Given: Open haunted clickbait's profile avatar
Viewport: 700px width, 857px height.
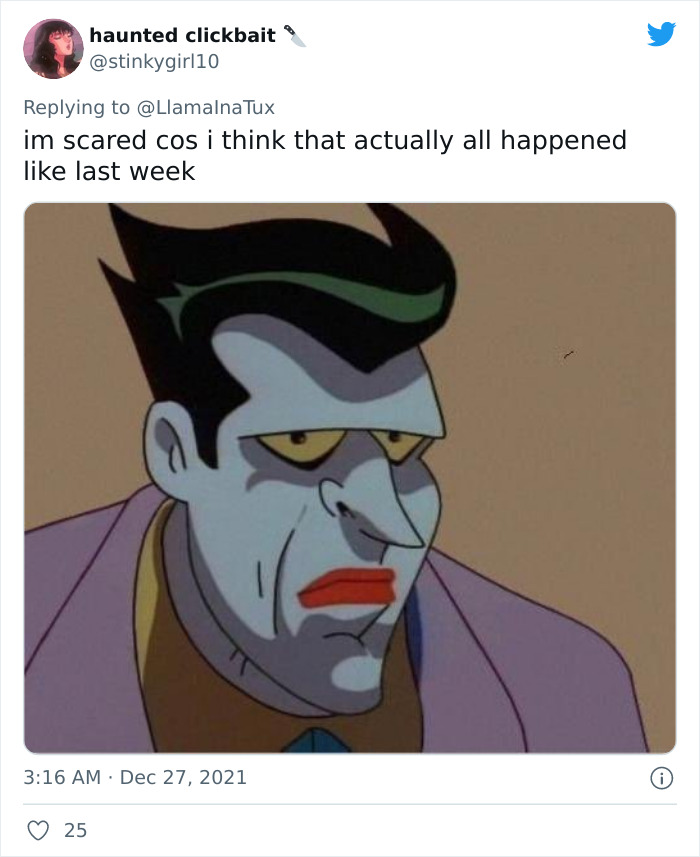Looking at the screenshot, I should [53, 49].
